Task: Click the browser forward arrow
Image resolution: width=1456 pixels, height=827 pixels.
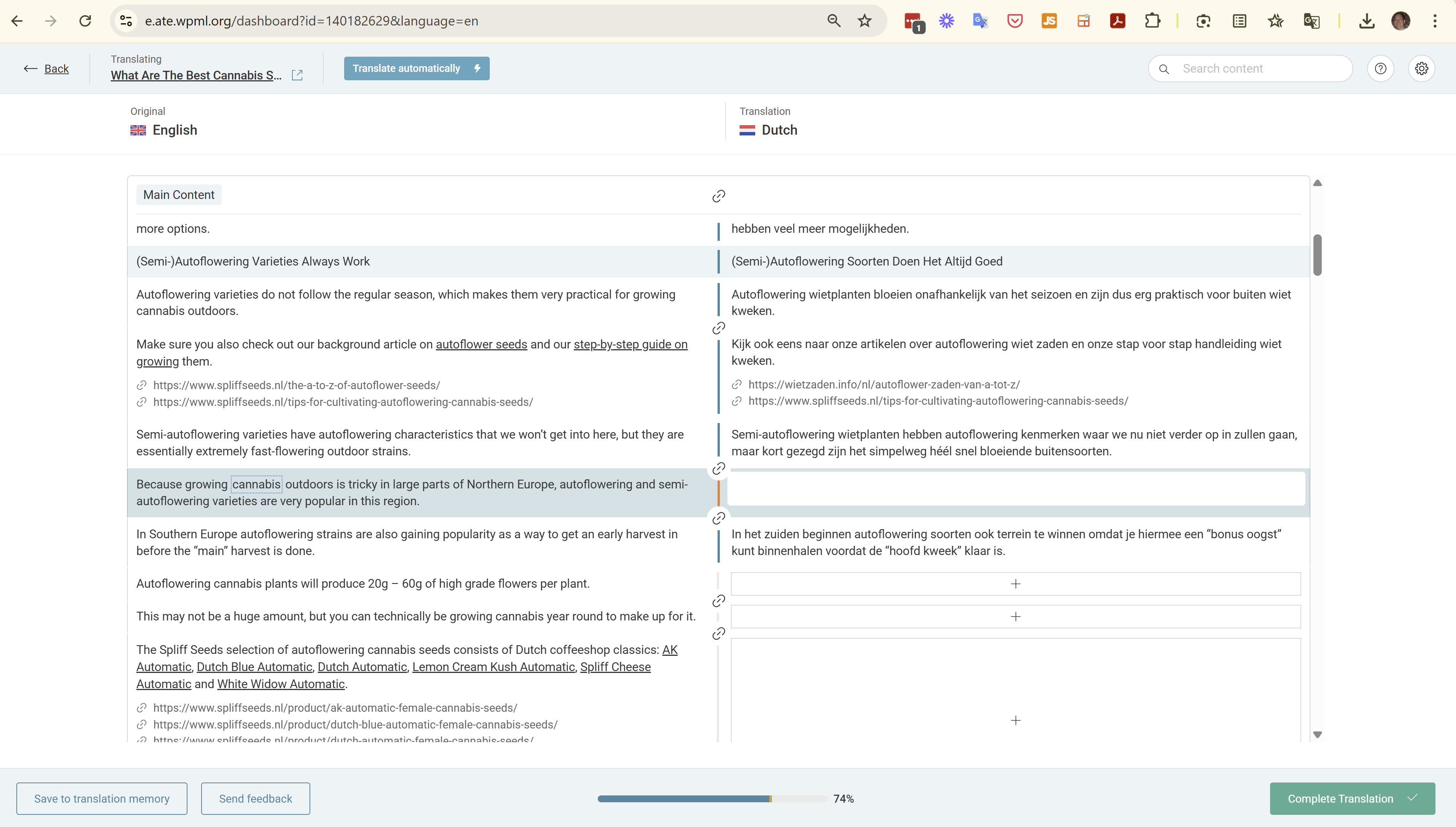Action: [51, 21]
